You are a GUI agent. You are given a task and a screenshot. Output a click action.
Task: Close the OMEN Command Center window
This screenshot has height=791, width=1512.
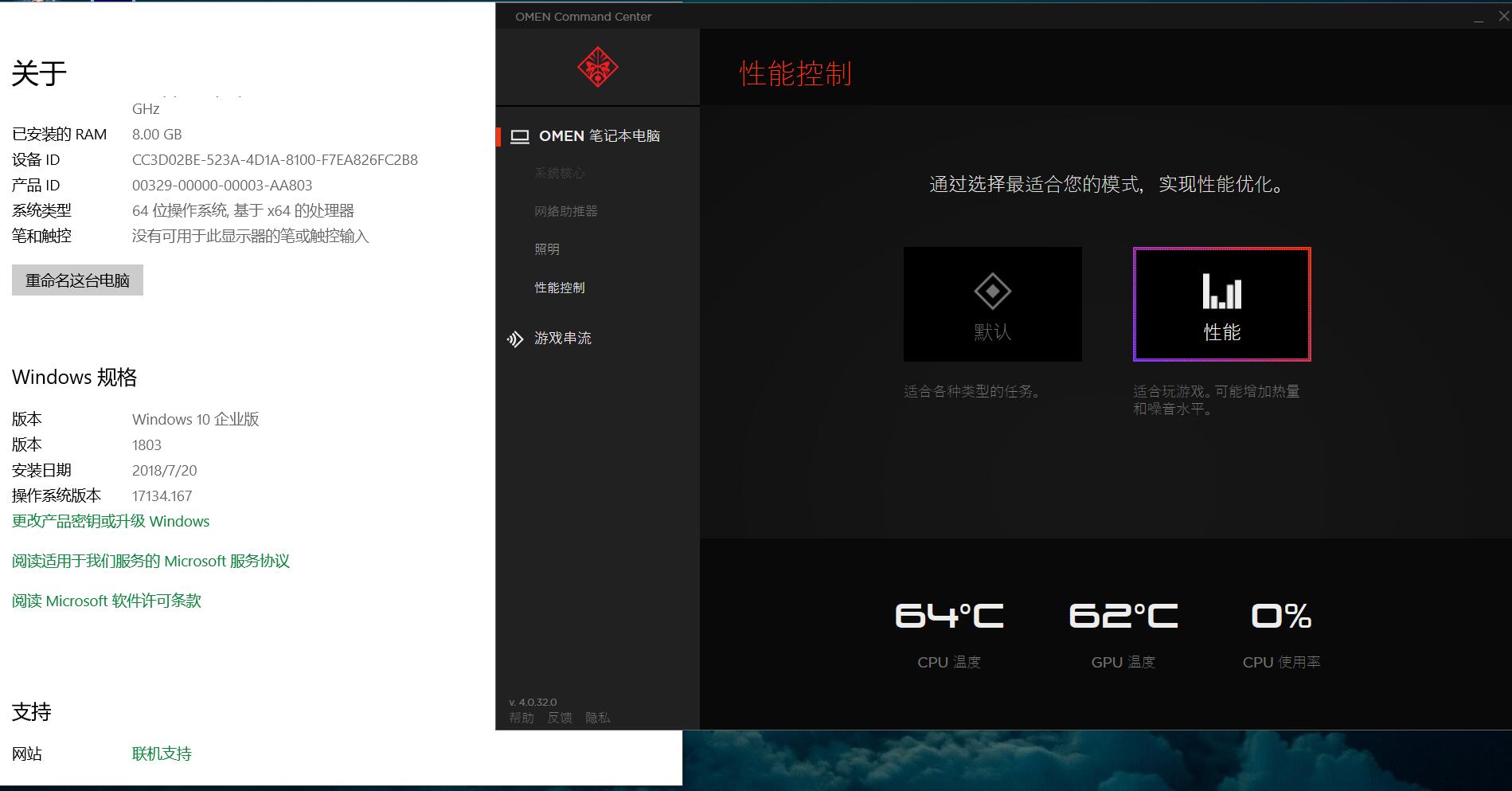tap(1504, 16)
